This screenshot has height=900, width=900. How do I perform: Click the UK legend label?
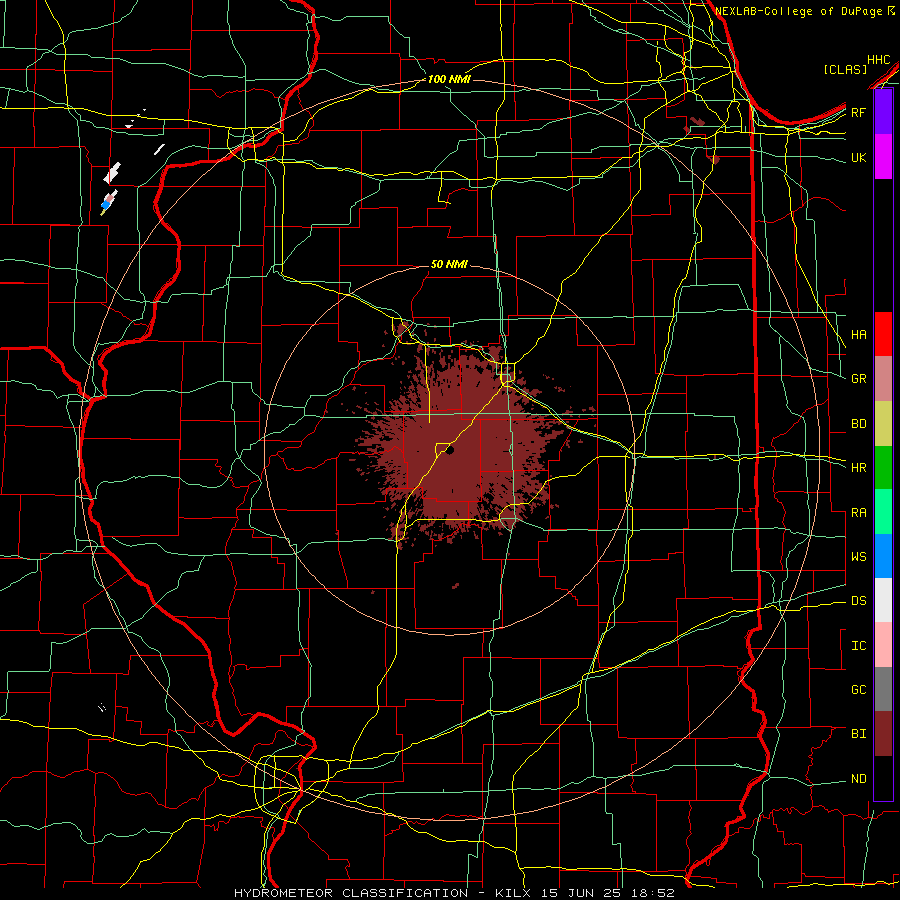[859, 158]
